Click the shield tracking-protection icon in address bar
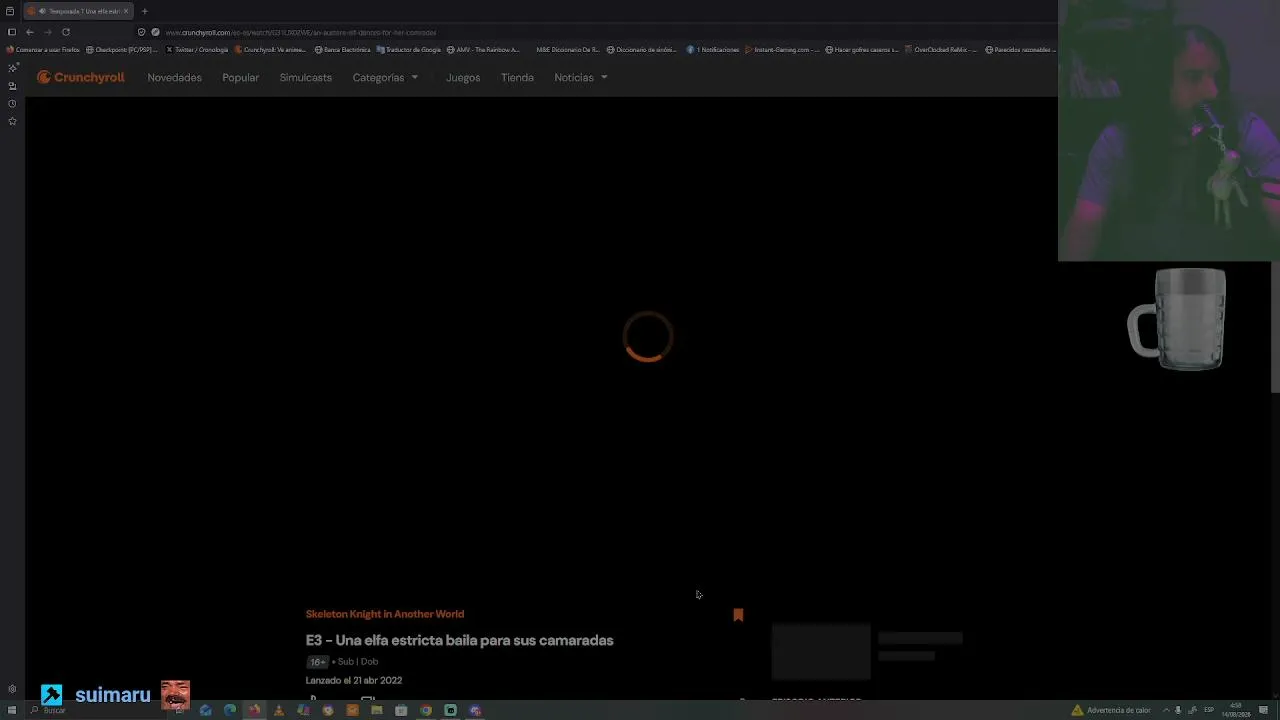1280x720 pixels. point(141,32)
